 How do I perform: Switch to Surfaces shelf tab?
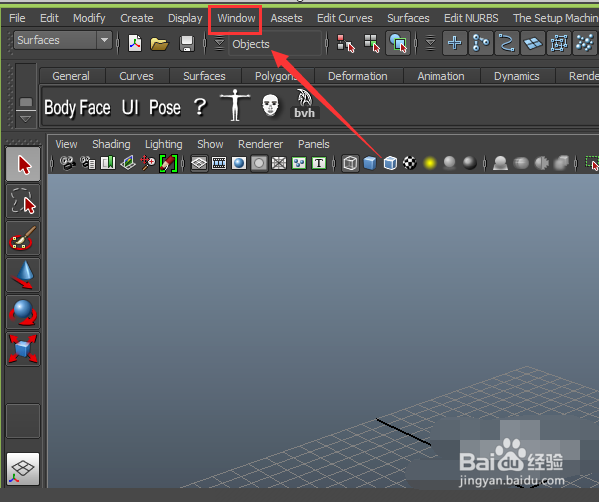pyautogui.click(x=204, y=76)
